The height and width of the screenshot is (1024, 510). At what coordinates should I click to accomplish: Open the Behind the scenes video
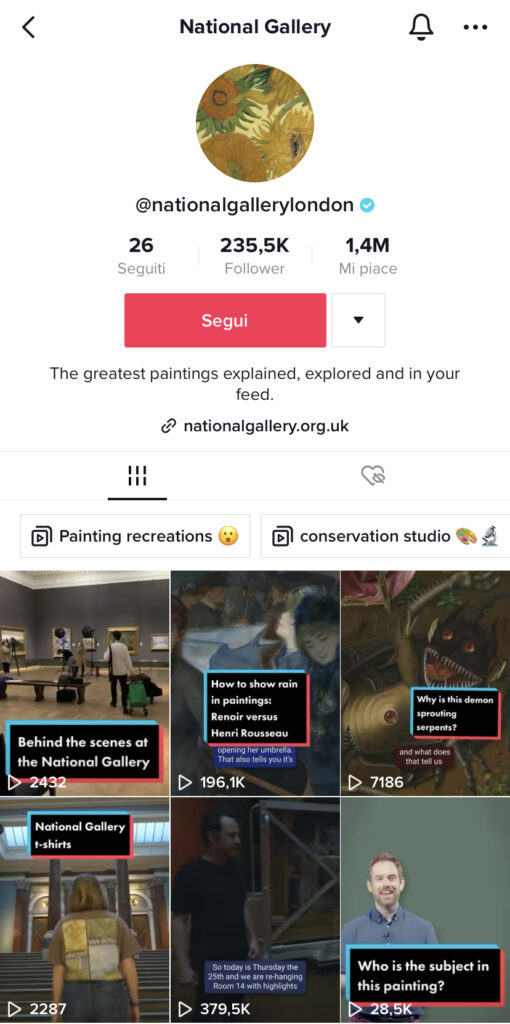pyautogui.click(x=84, y=683)
